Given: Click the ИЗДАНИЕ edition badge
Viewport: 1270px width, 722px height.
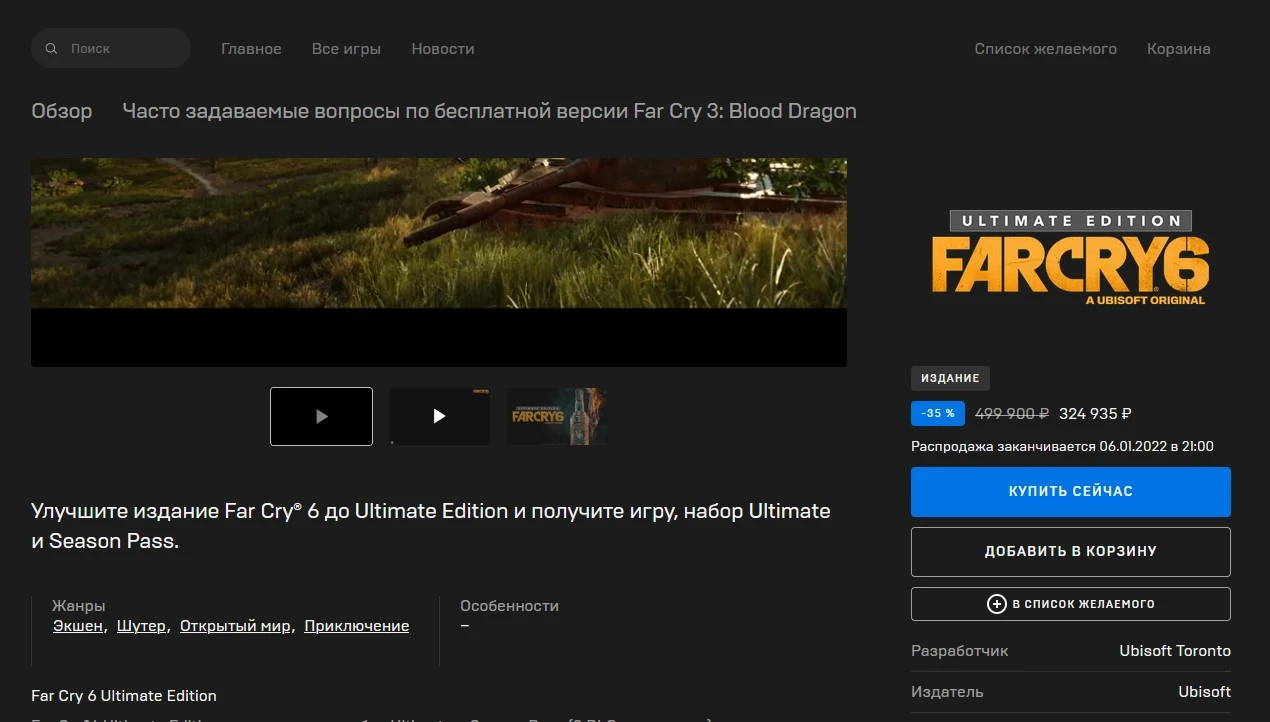Looking at the screenshot, I should 950,378.
